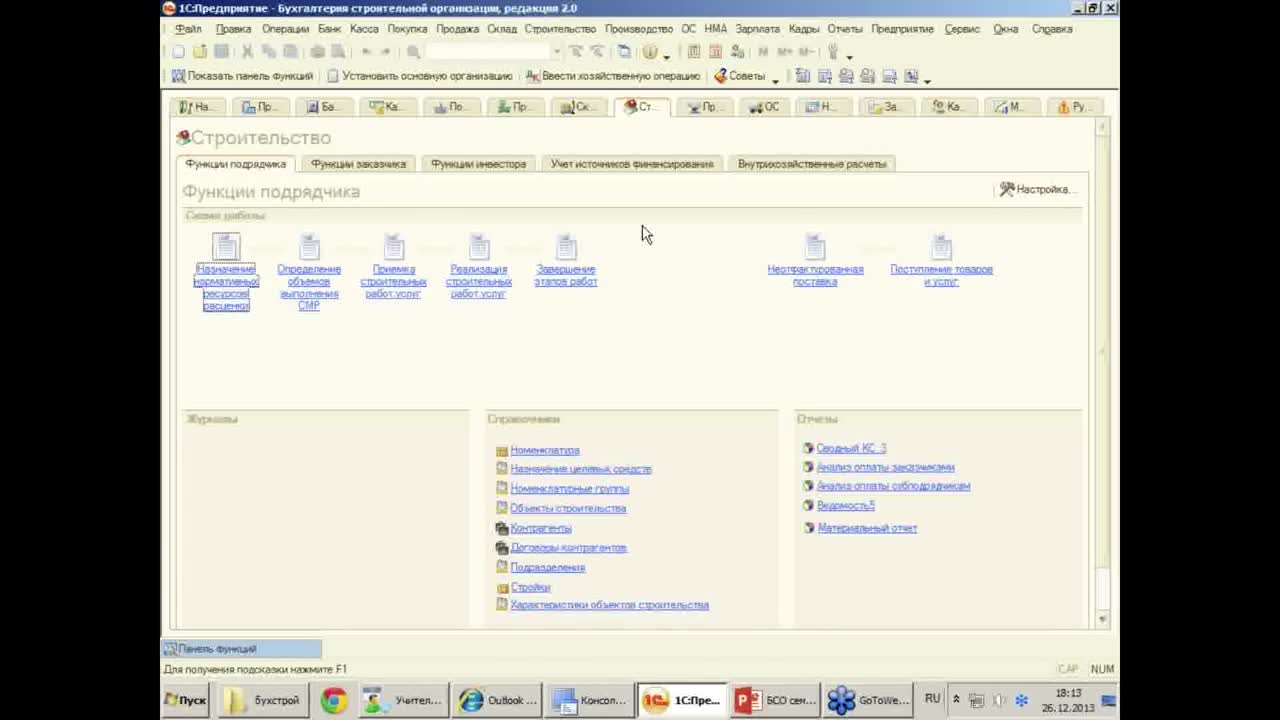Click the wrench tools toolbar icon
The width and height of the screenshot is (1280, 720).
coord(833,52)
